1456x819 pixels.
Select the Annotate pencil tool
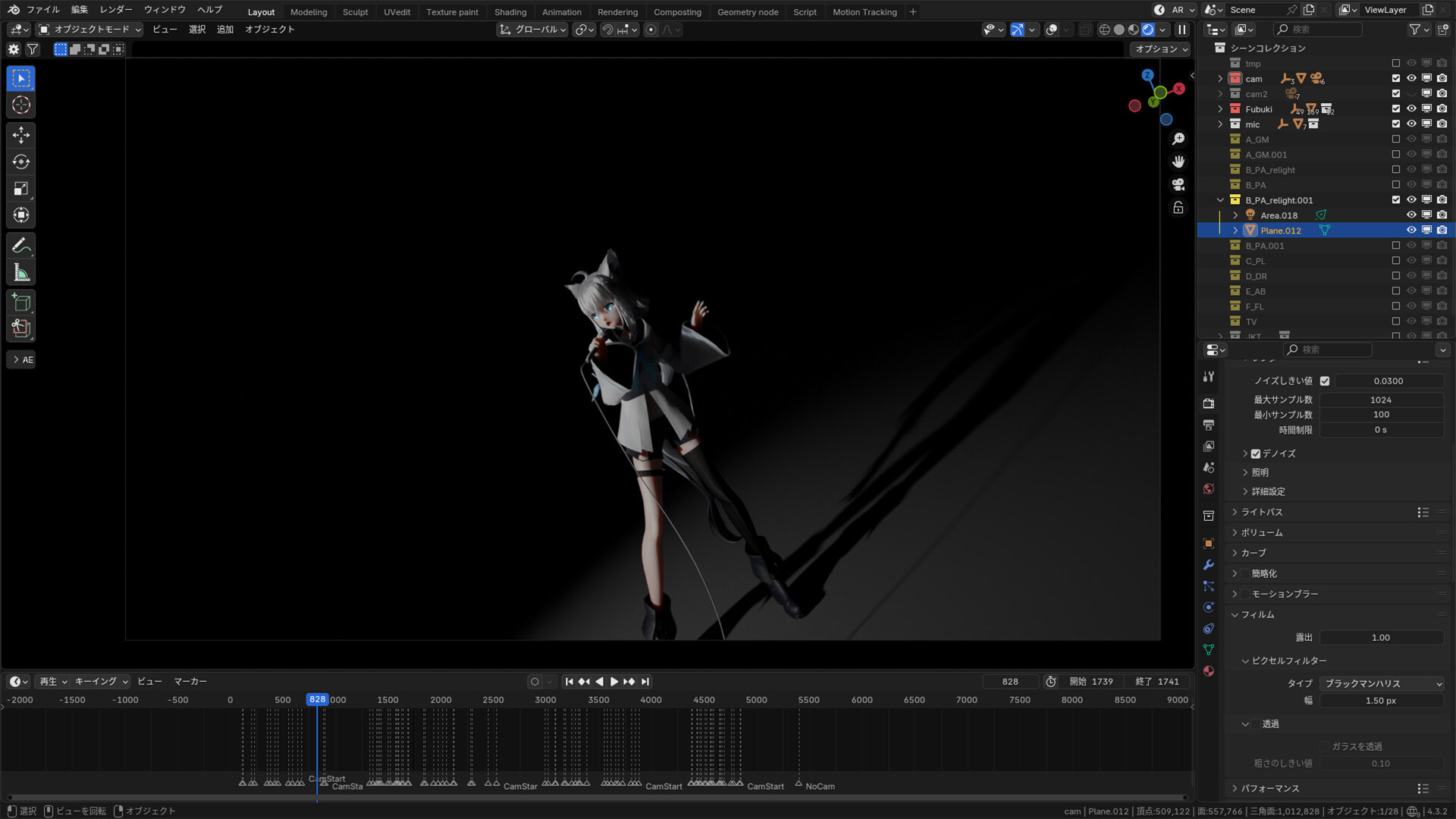point(21,246)
